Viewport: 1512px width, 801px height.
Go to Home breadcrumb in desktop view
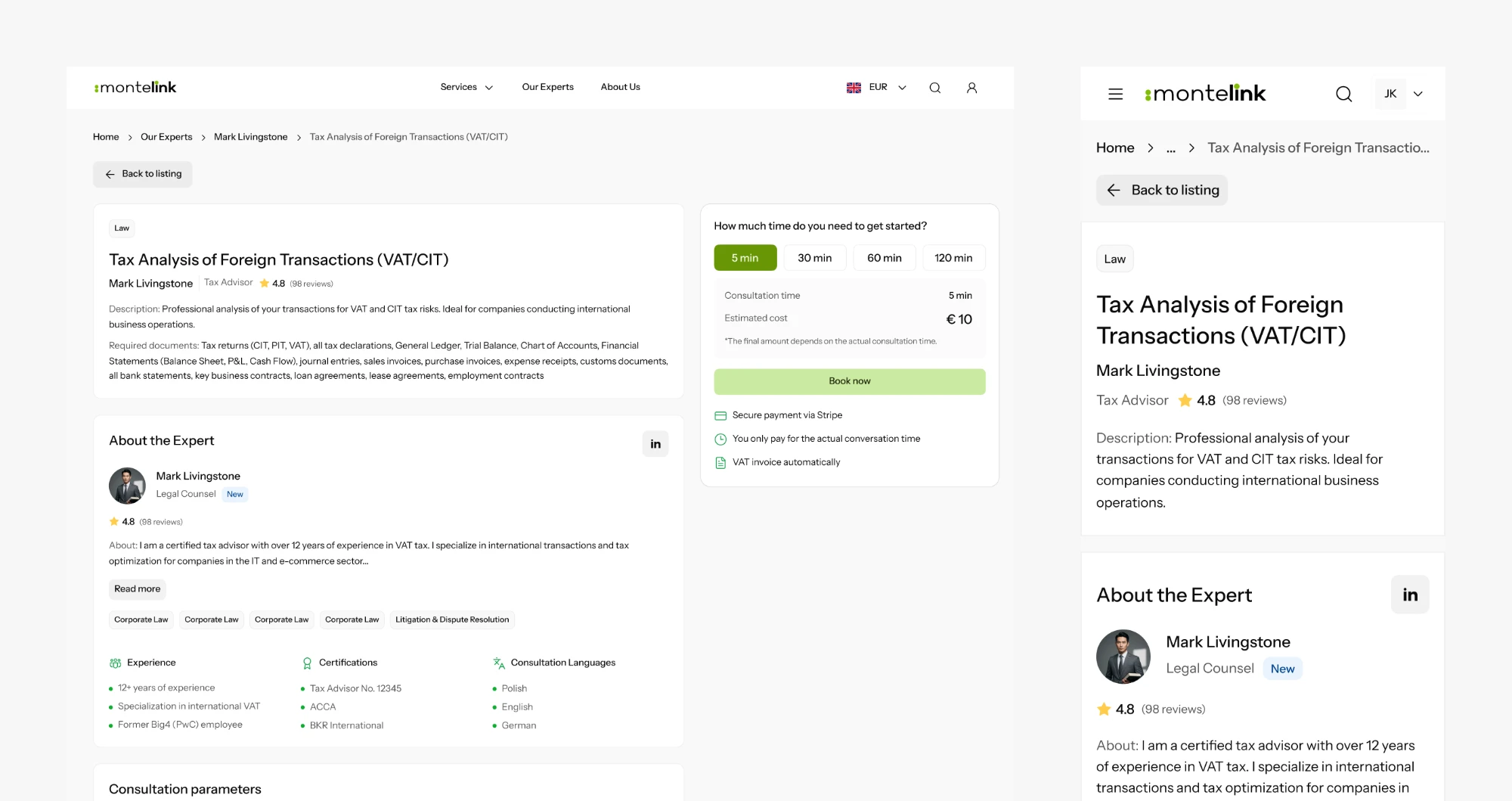106,137
